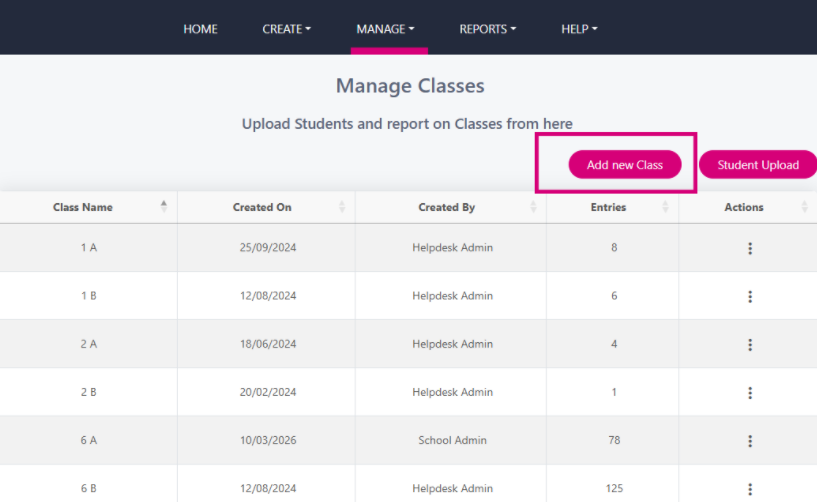This screenshot has height=502, width=817.
Task: Open actions menu for class 1 B
Action: pyautogui.click(x=750, y=296)
